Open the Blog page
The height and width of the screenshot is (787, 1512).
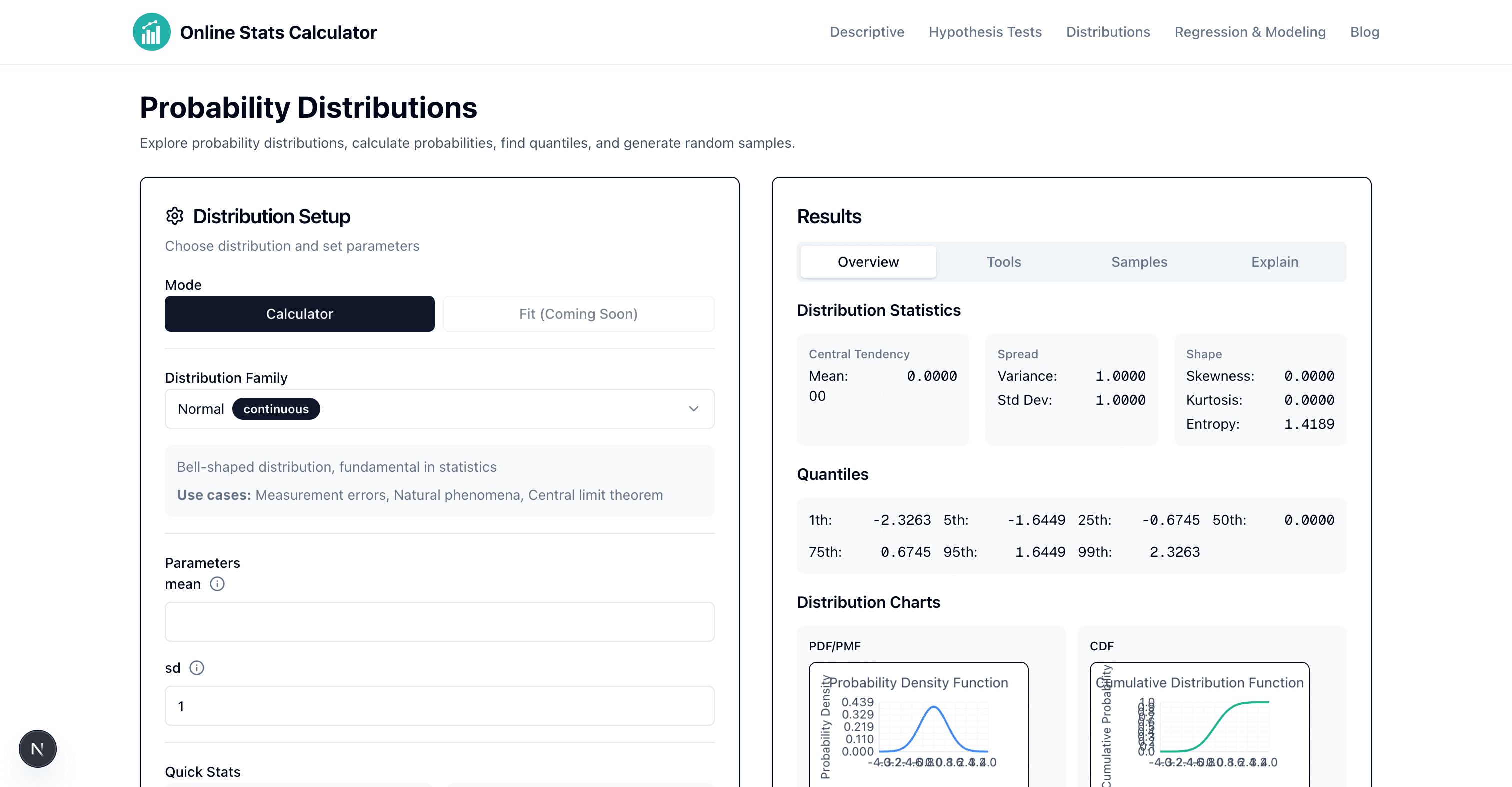[x=1364, y=32]
